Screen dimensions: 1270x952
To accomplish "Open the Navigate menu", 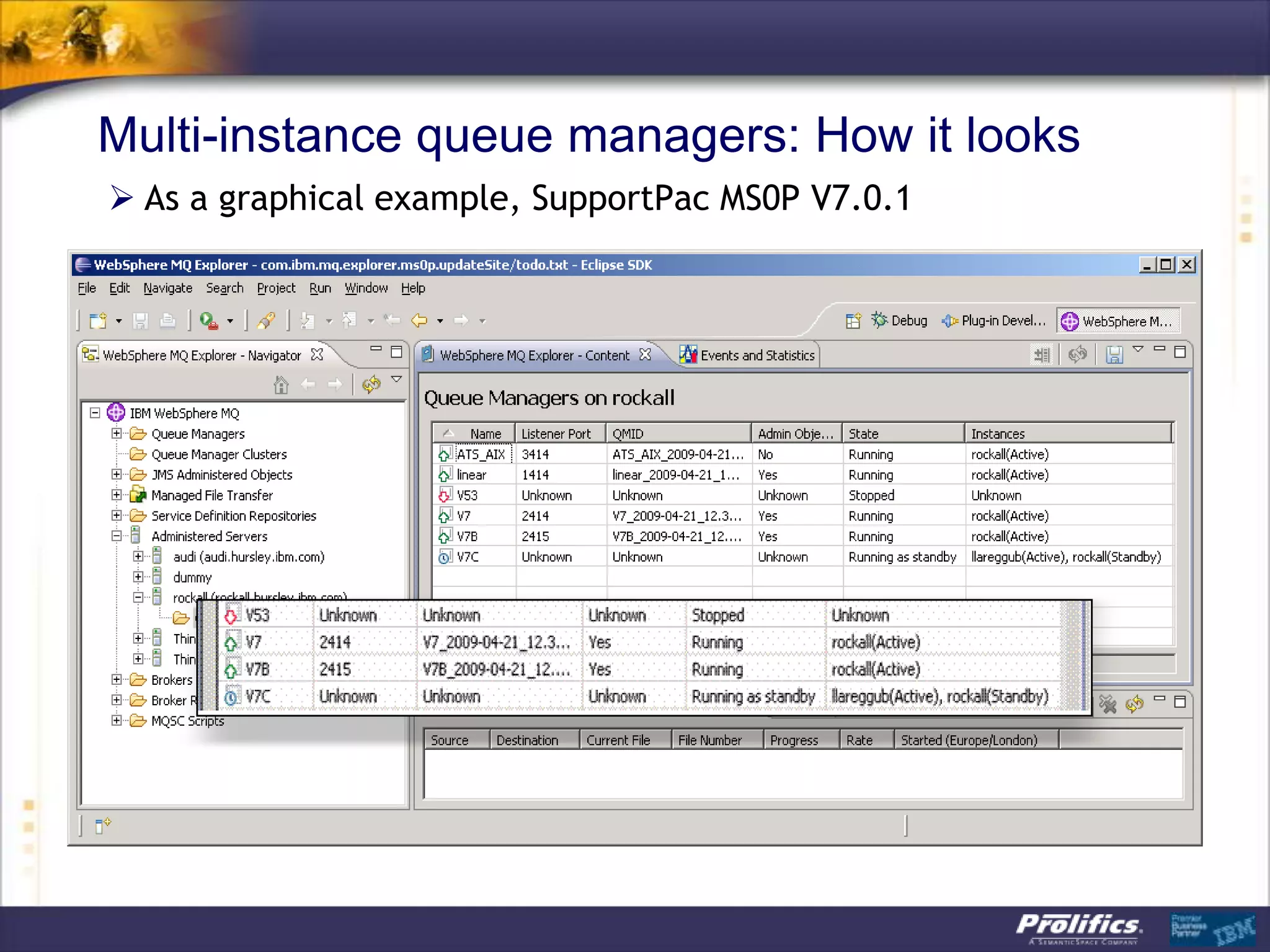I will 168,288.
